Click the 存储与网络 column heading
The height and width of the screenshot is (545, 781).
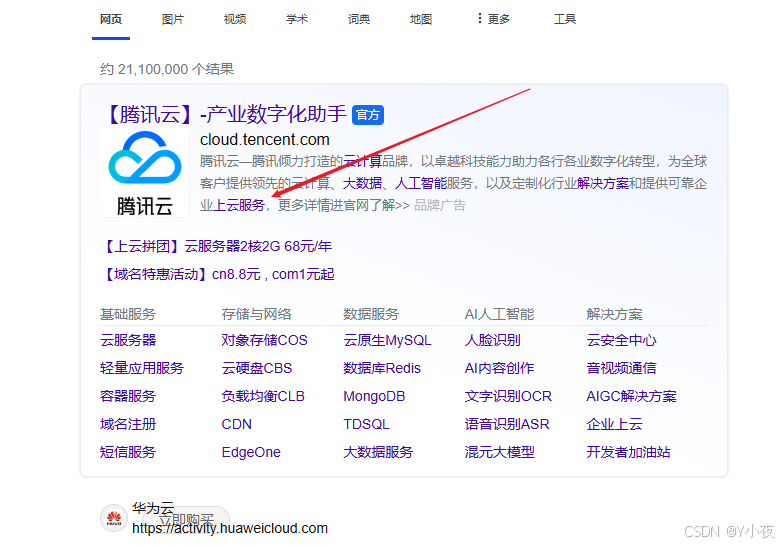point(257,314)
